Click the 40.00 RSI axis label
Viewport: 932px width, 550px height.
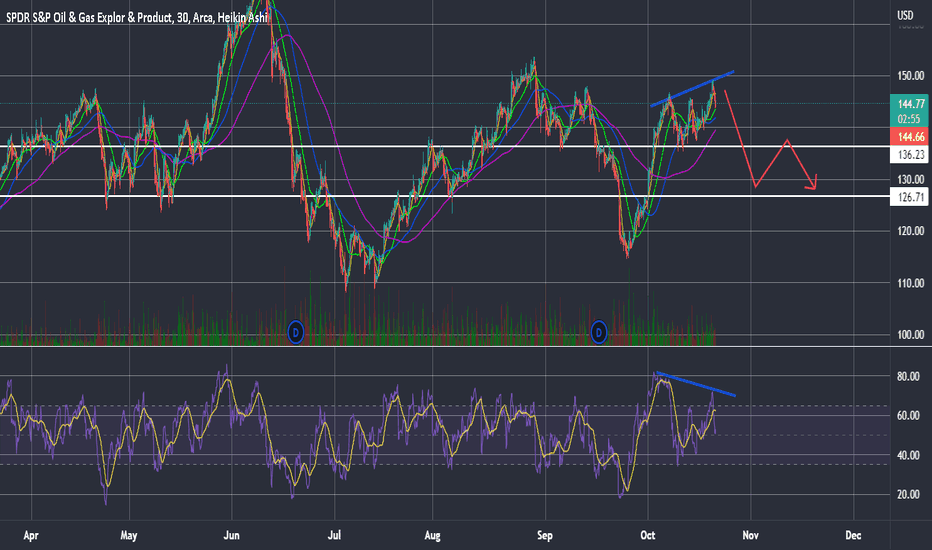(x=908, y=455)
